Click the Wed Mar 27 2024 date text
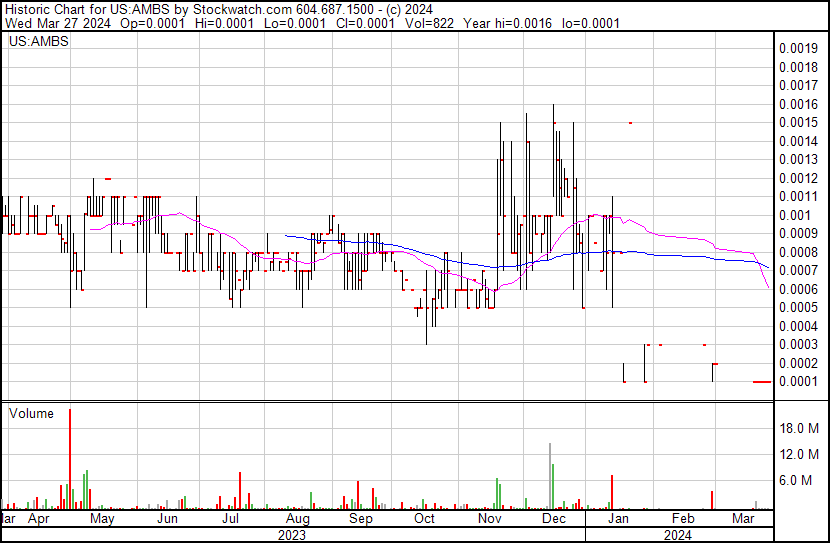This screenshot has height=543, width=830. pos(58,23)
